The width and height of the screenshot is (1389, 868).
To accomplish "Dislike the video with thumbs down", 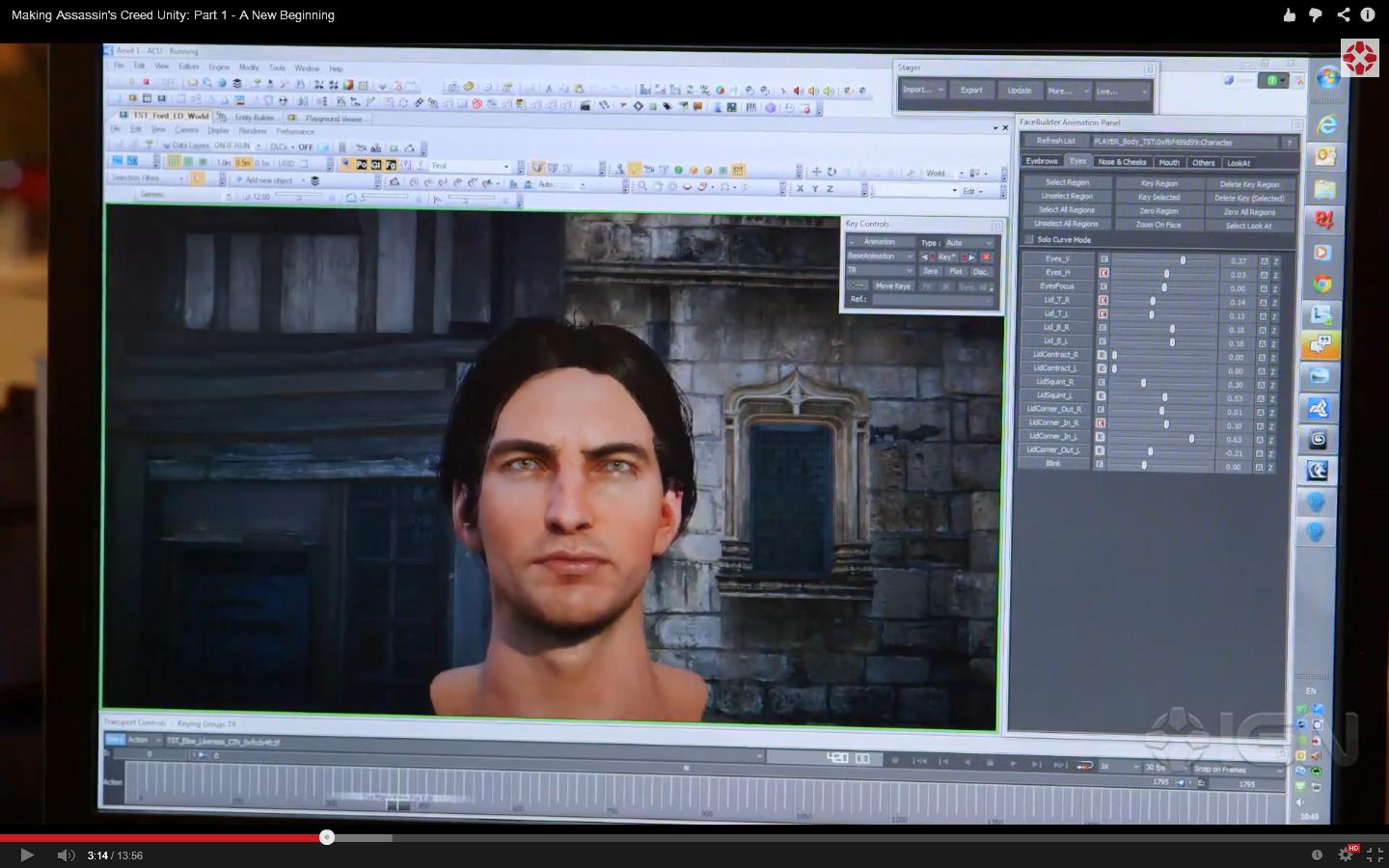I will (1316, 14).
